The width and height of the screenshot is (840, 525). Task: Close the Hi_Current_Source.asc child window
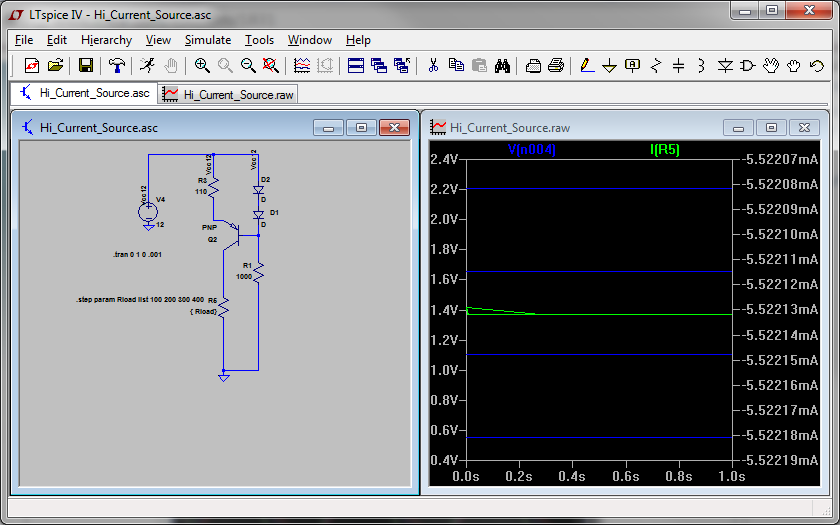point(394,128)
